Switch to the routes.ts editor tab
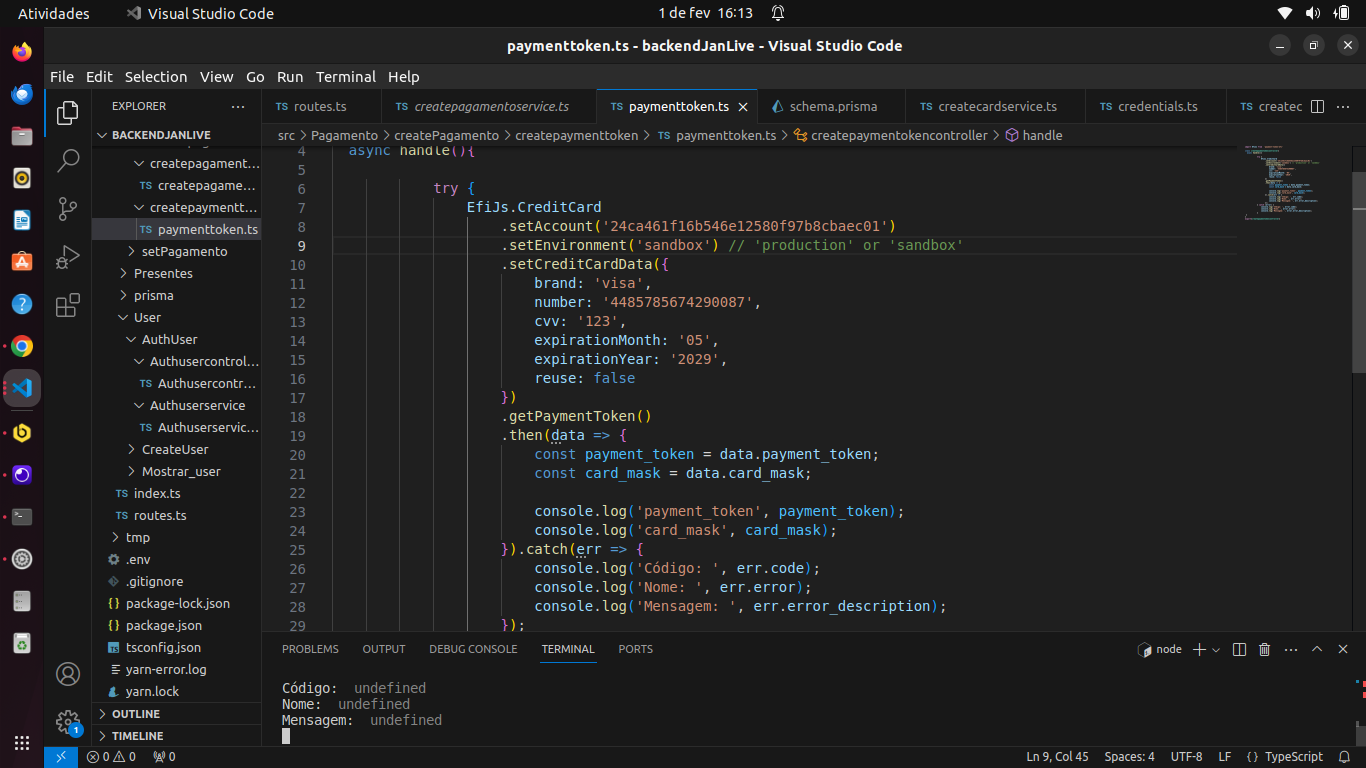This screenshot has height=768, width=1366. pos(321,106)
